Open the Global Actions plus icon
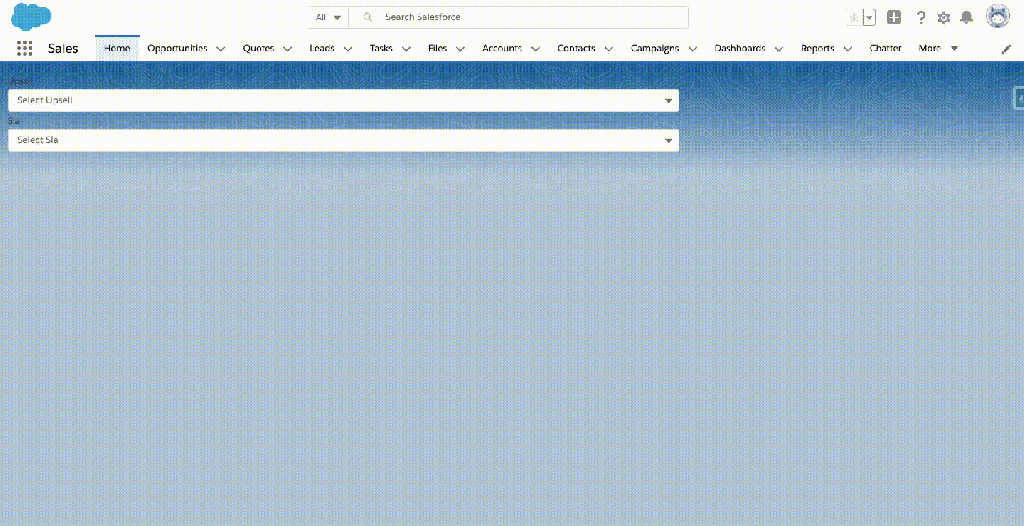The width and height of the screenshot is (1024, 526). pyautogui.click(x=894, y=17)
